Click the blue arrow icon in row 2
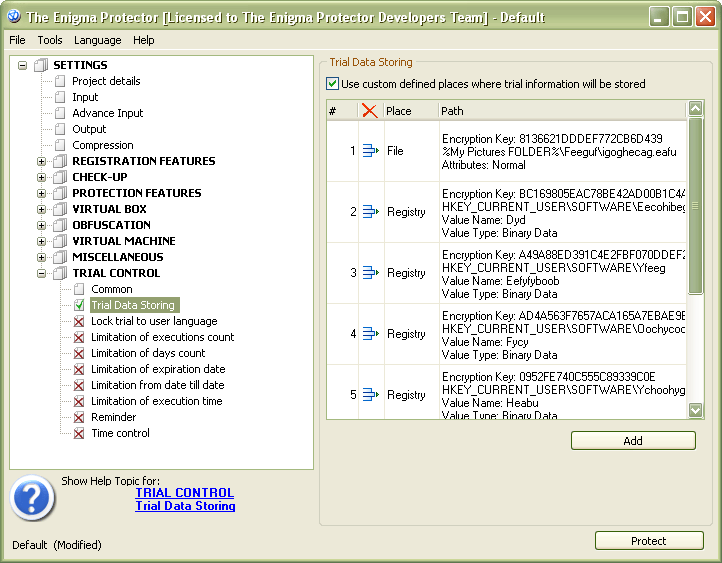The height and width of the screenshot is (563, 722). [x=371, y=212]
